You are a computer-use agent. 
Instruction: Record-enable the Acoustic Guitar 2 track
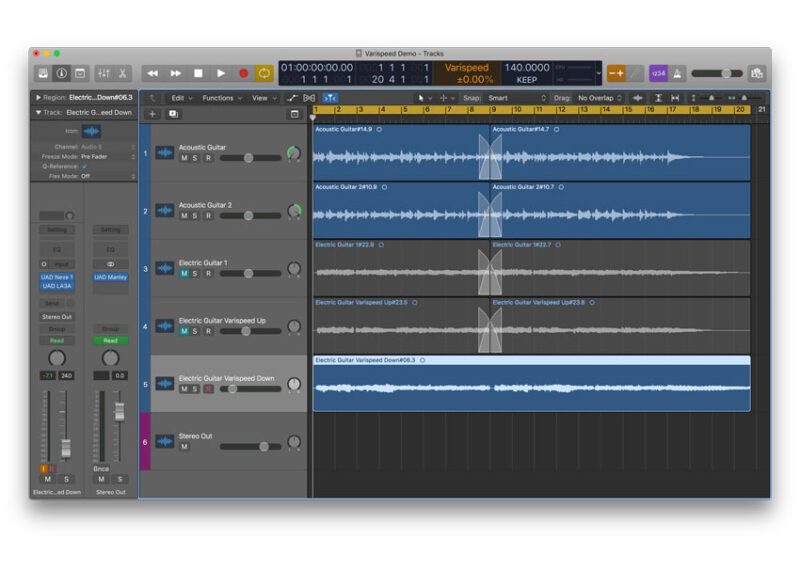208,216
